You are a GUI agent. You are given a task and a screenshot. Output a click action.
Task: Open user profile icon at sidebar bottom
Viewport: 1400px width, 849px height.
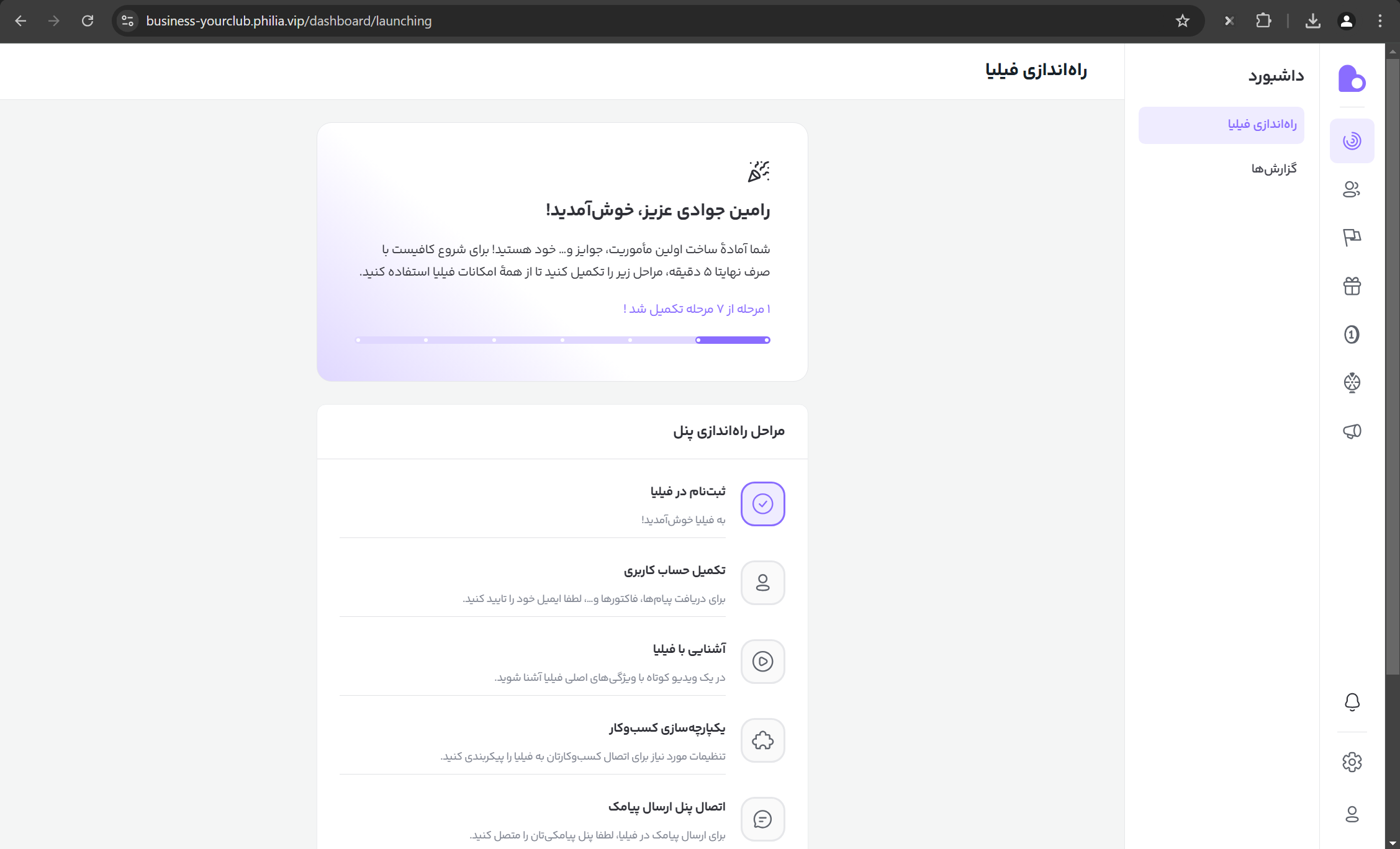(x=1352, y=814)
